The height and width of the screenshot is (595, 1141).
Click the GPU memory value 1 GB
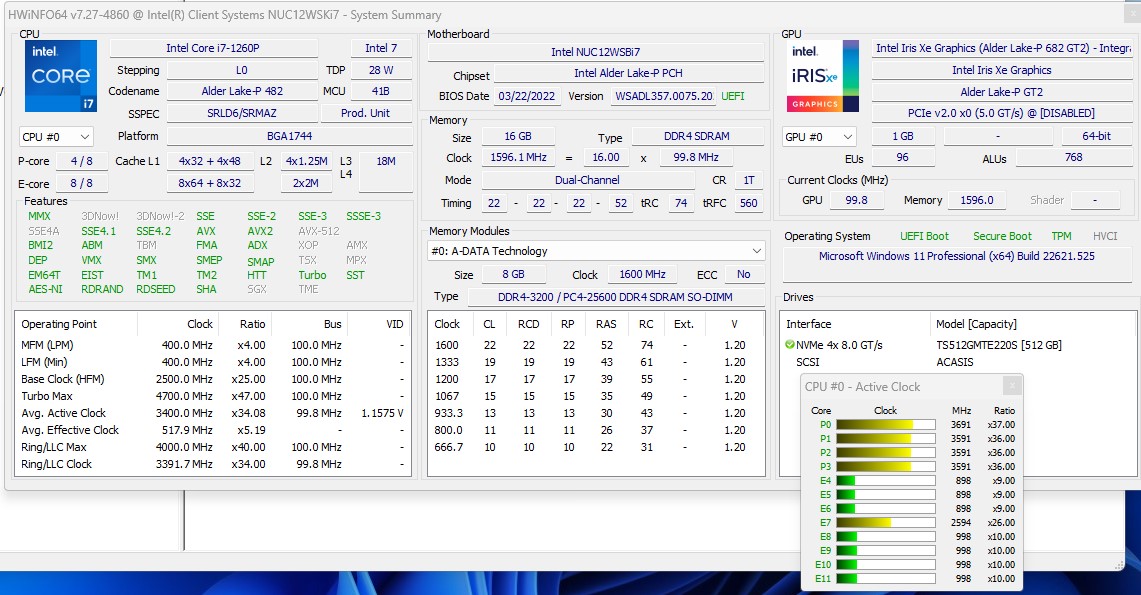pyautogui.click(x=903, y=136)
